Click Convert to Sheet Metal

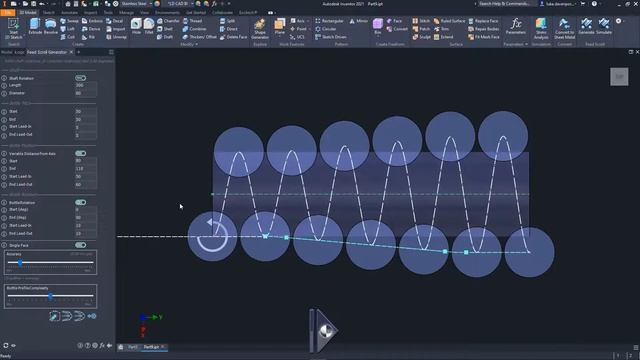pyautogui.click(x=564, y=29)
